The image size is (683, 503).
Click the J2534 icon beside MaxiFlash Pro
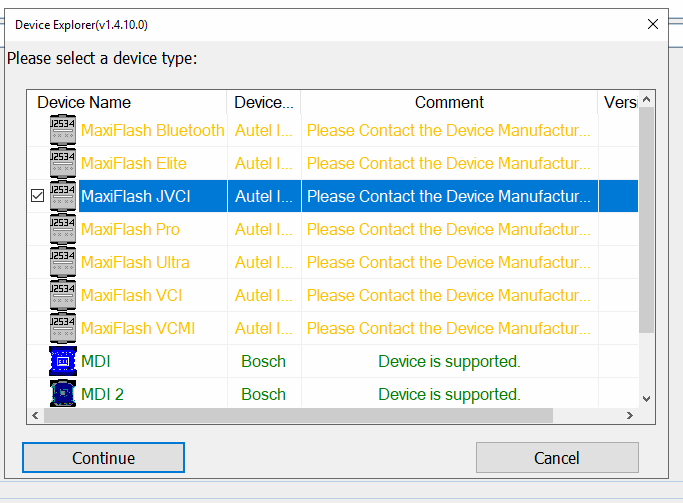point(62,229)
